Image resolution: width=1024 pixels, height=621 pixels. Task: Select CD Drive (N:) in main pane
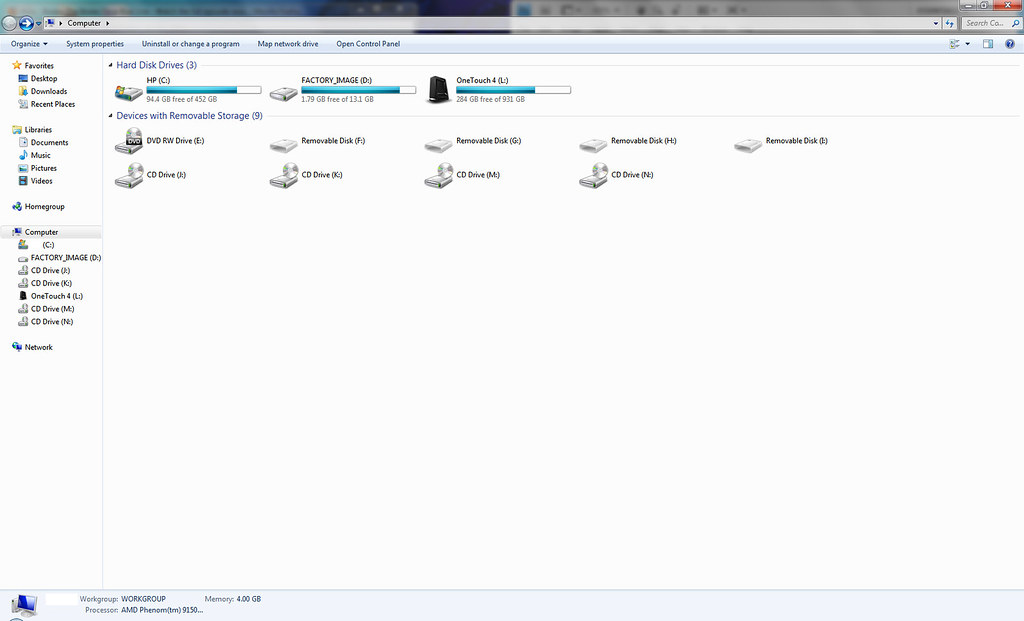594,176
